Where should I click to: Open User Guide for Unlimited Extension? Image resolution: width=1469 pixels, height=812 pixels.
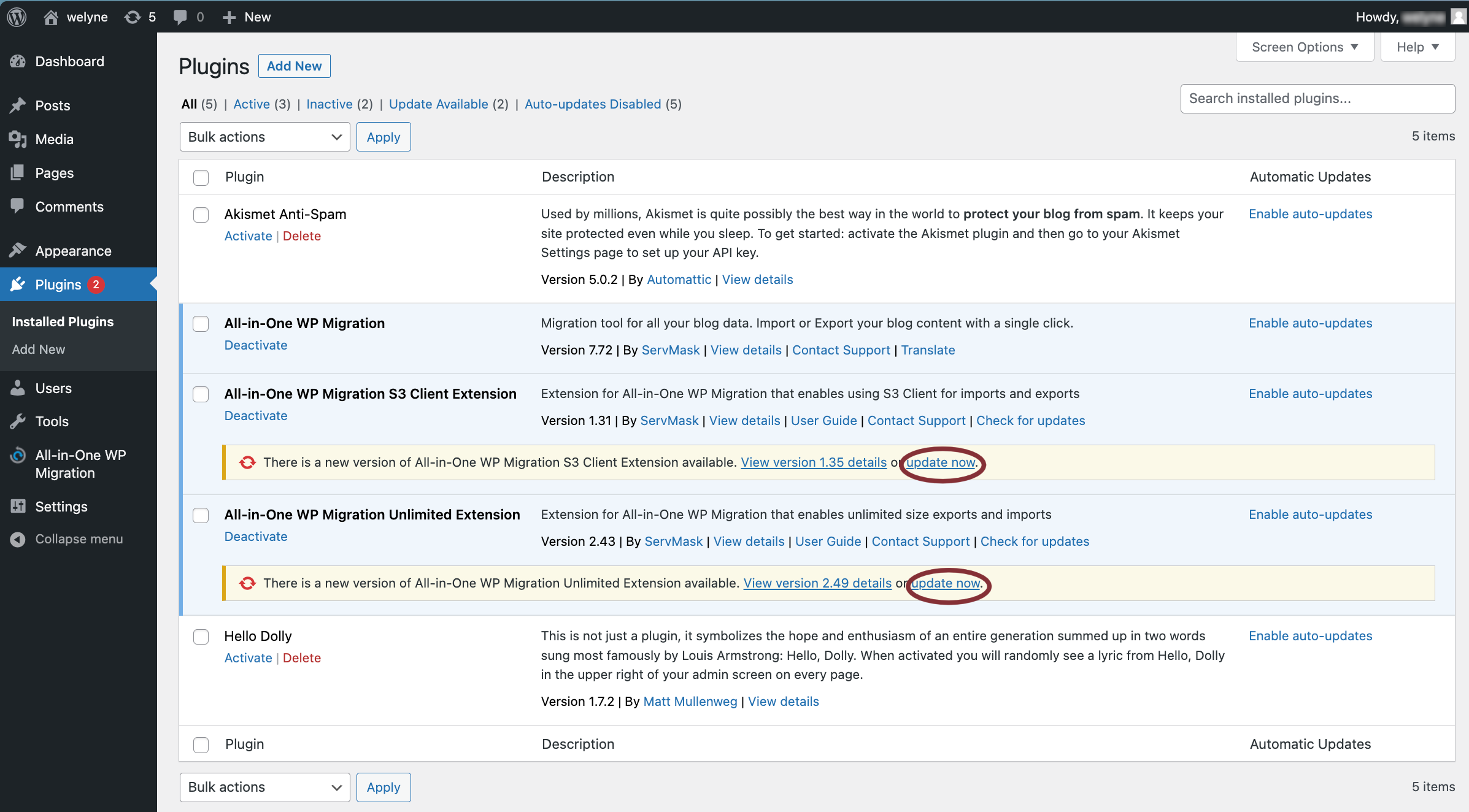[x=828, y=542]
